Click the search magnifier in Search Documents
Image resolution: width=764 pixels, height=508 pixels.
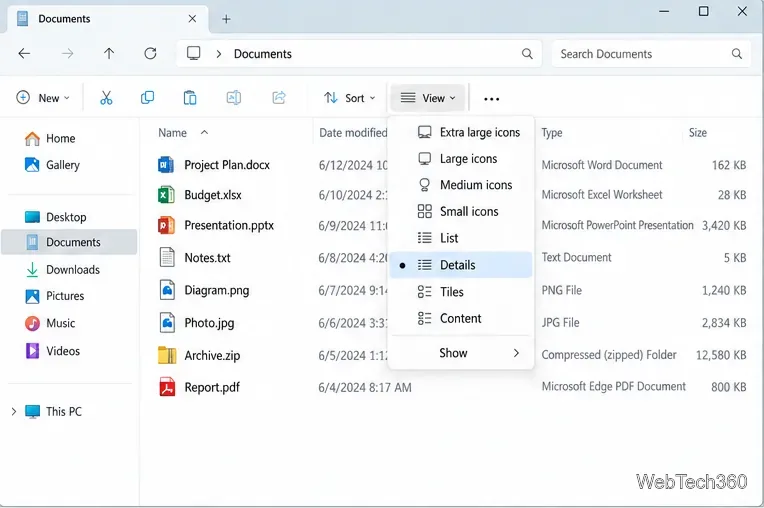click(x=737, y=54)
